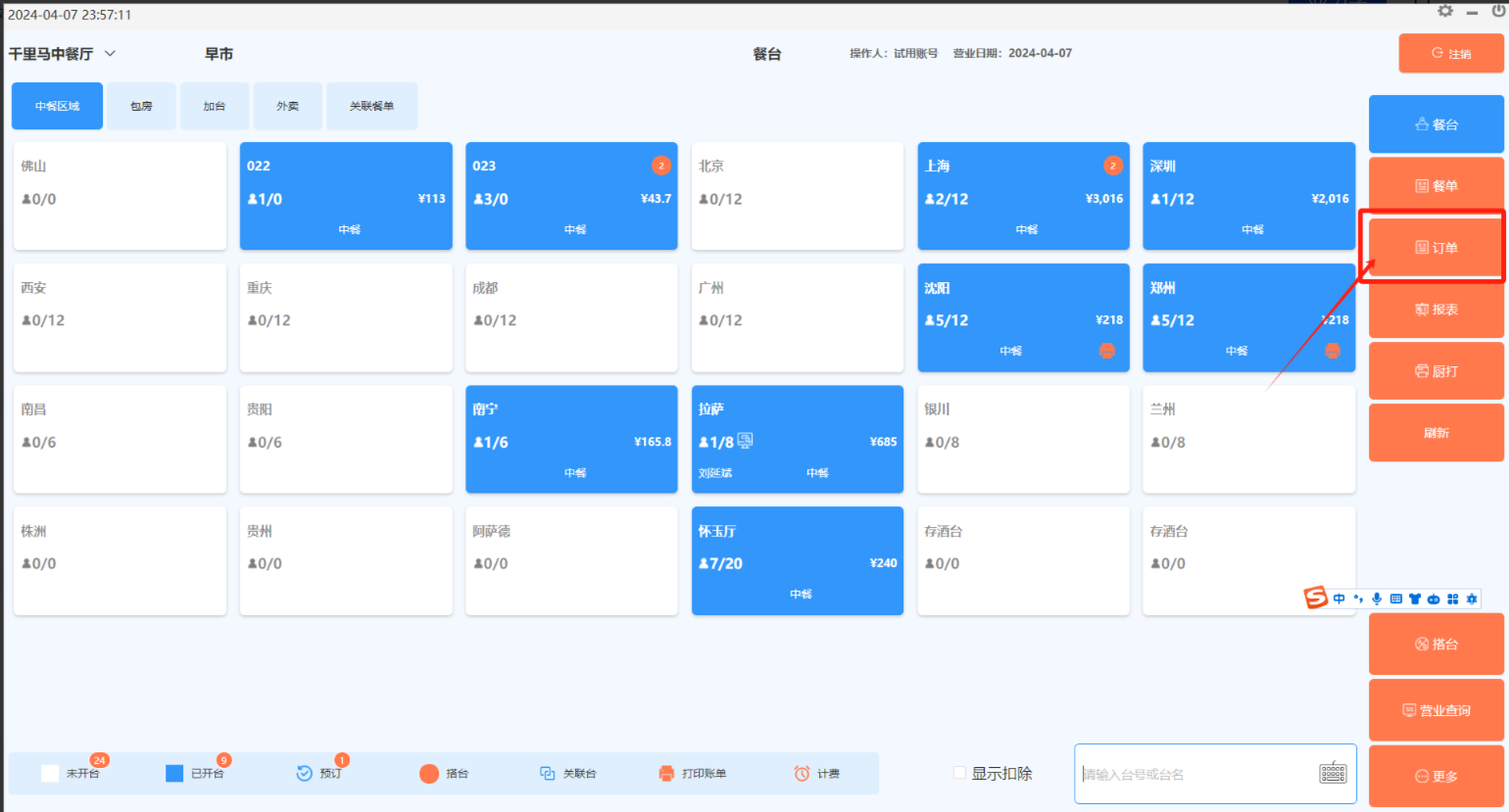The width and height of the screenshot is (1509, 812).
Task: Expand the 千里马中餐厅 dropdown arrow
Action: tap(110, 54)
